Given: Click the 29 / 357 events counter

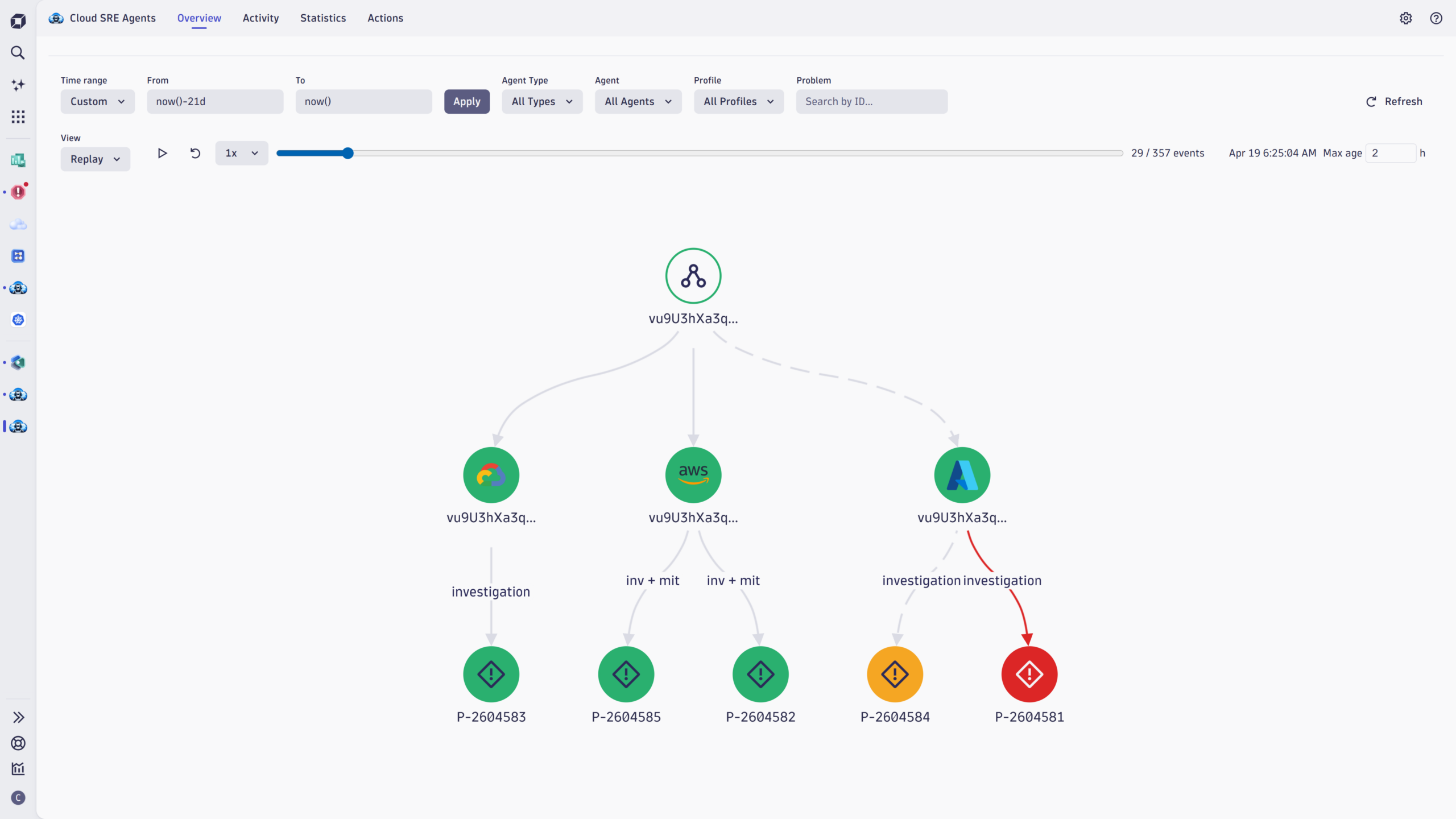Looking at the screenshot, I should pos(1168,153).
